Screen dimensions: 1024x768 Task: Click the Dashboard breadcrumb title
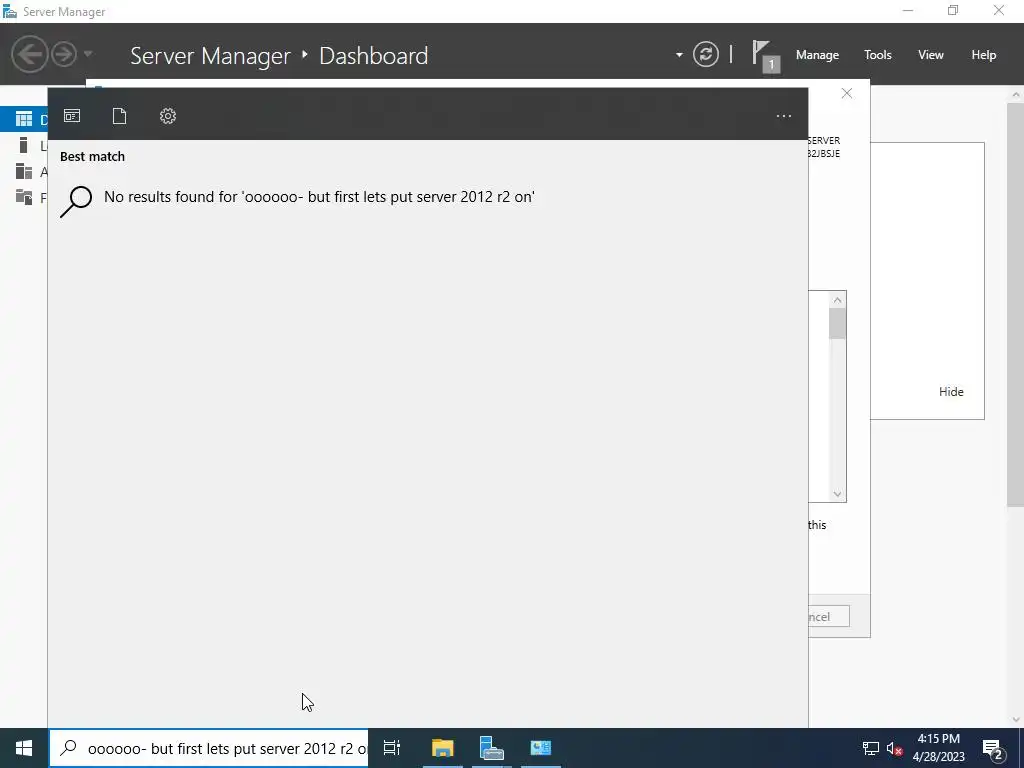tap(374, 56)
